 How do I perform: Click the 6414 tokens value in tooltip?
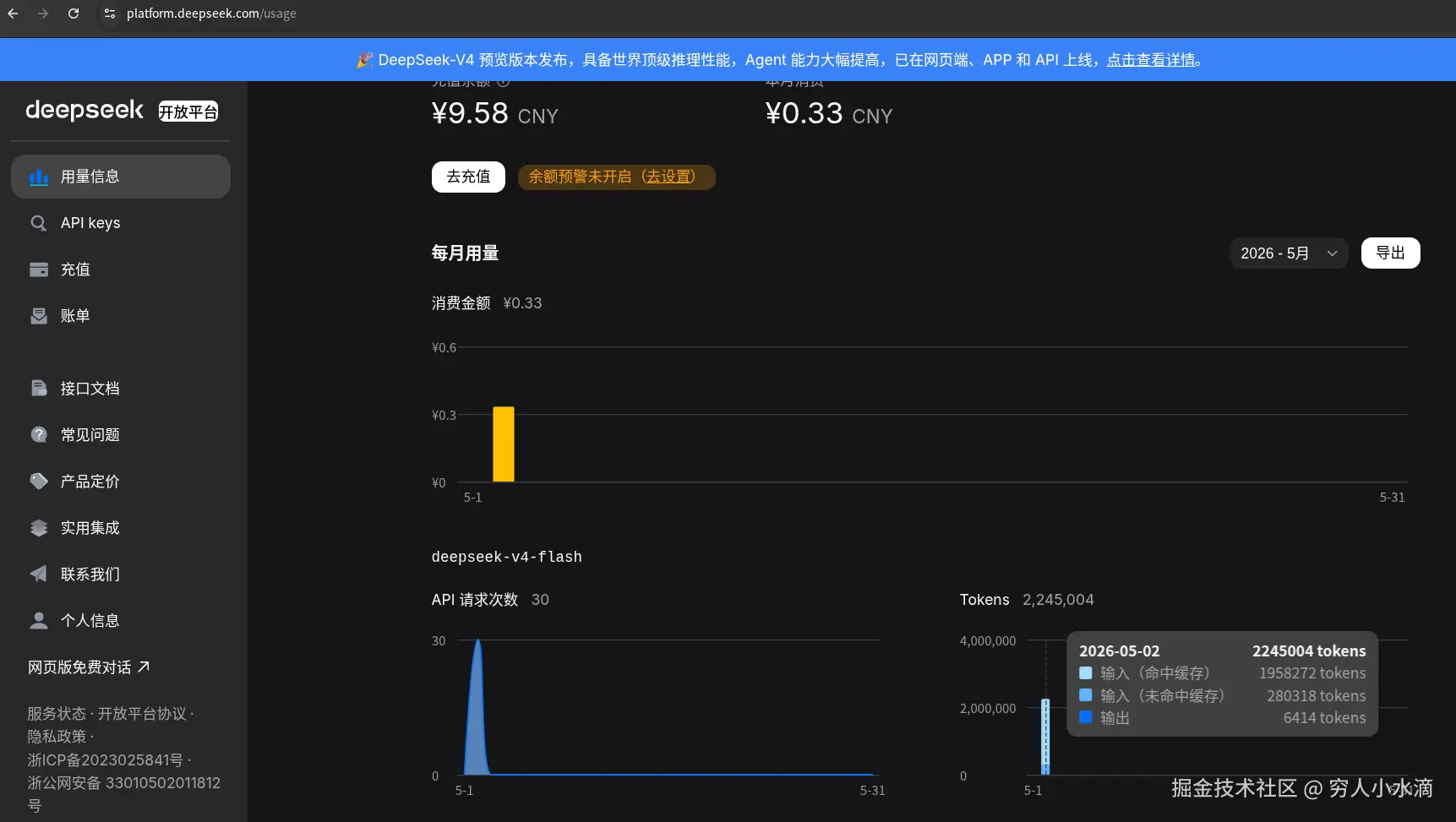coord(1324,718)
